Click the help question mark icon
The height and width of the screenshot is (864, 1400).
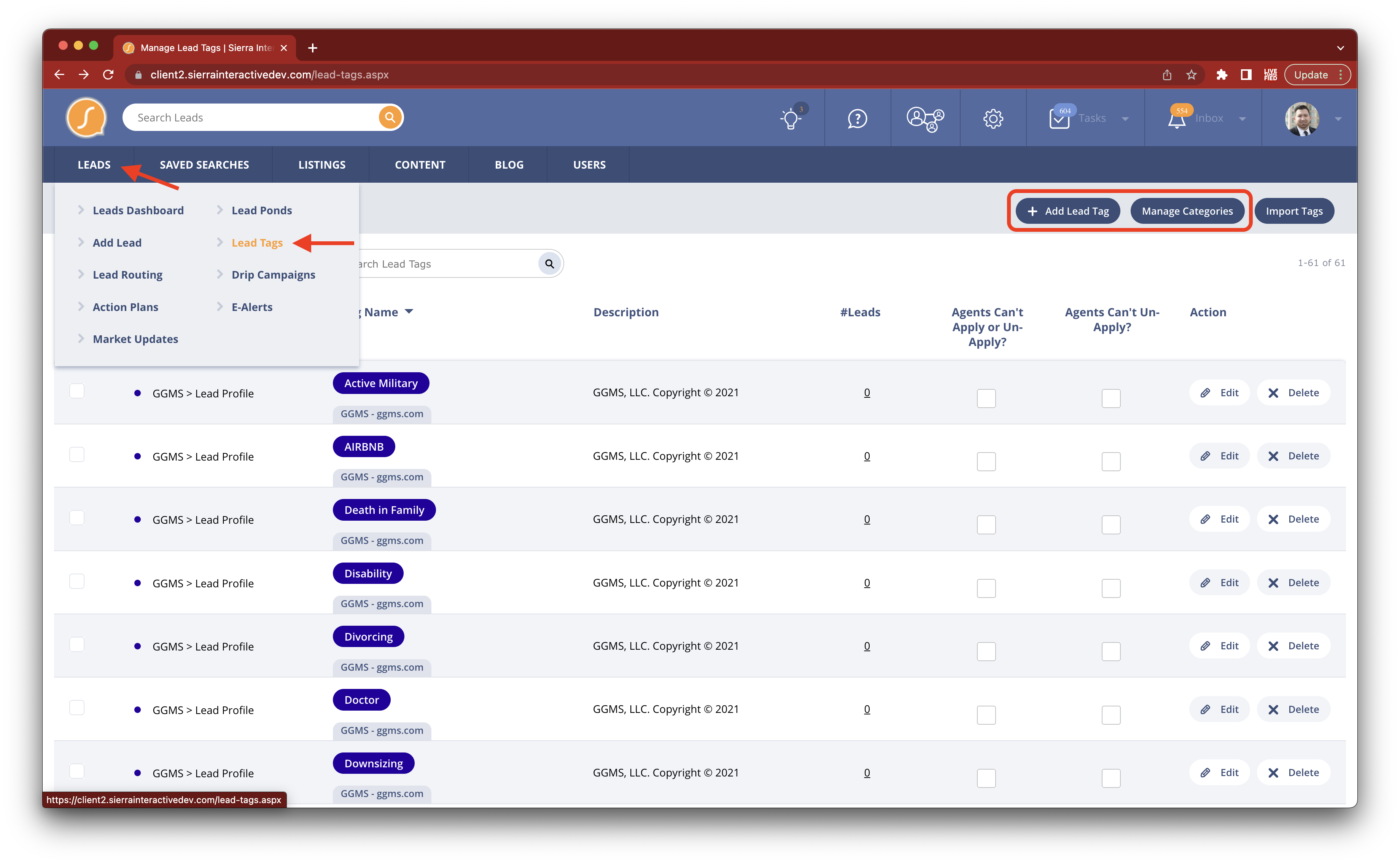858,117
